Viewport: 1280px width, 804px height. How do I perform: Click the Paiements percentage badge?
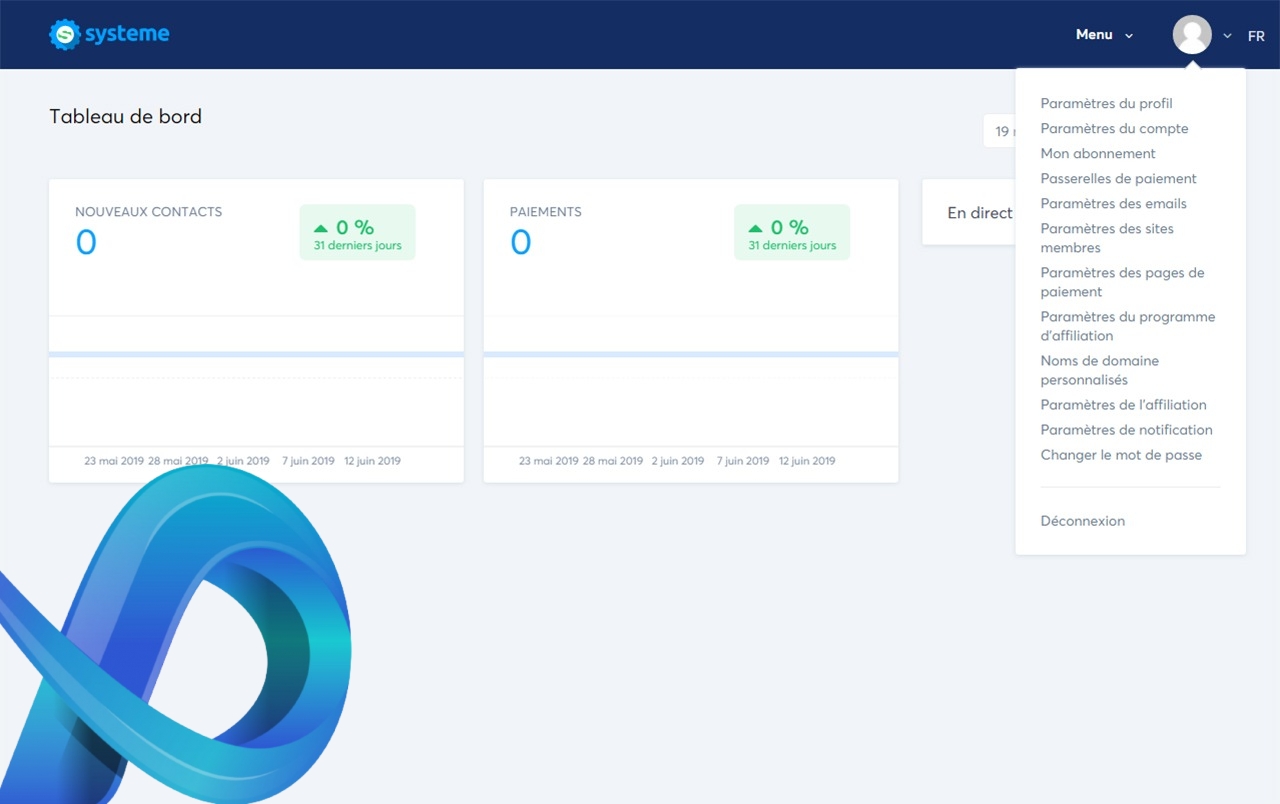792,232
